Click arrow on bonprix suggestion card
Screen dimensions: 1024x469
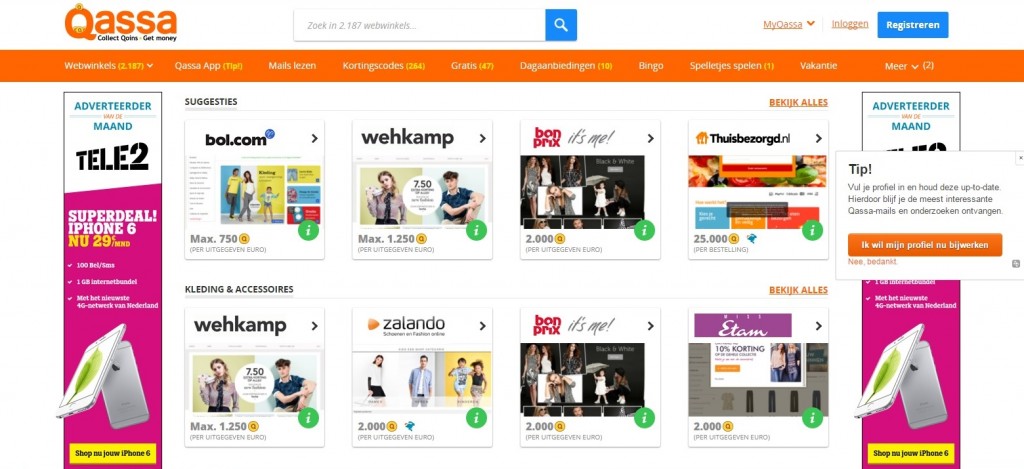[650, 138]
